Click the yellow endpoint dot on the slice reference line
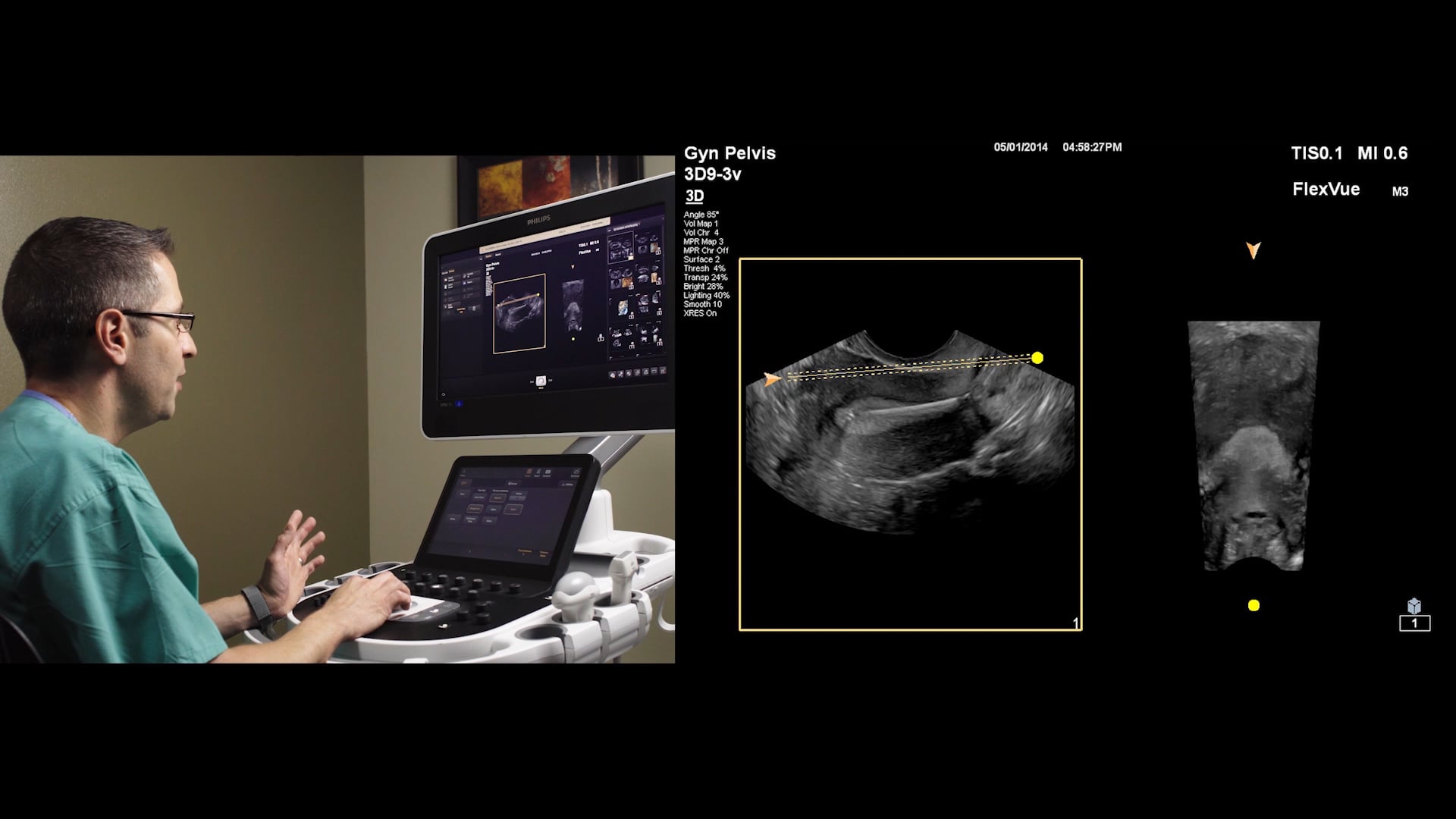1456x819 pixels. [1036, 357]
